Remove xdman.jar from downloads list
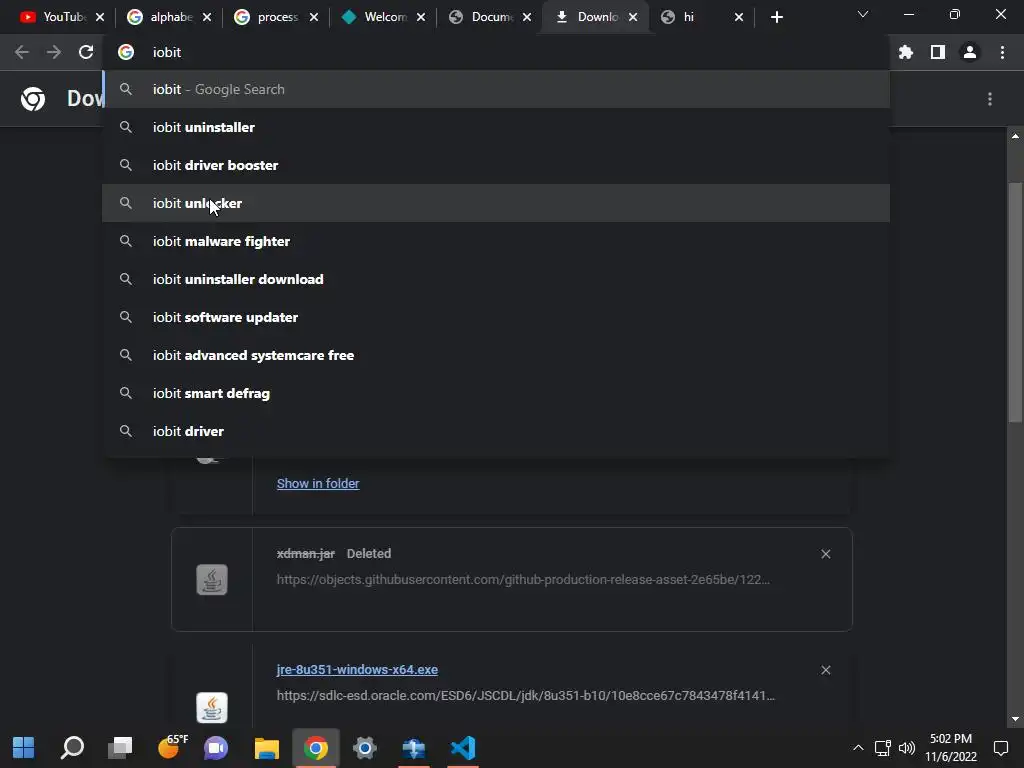The image size is (1024, 768). click(x=825, y=554)
